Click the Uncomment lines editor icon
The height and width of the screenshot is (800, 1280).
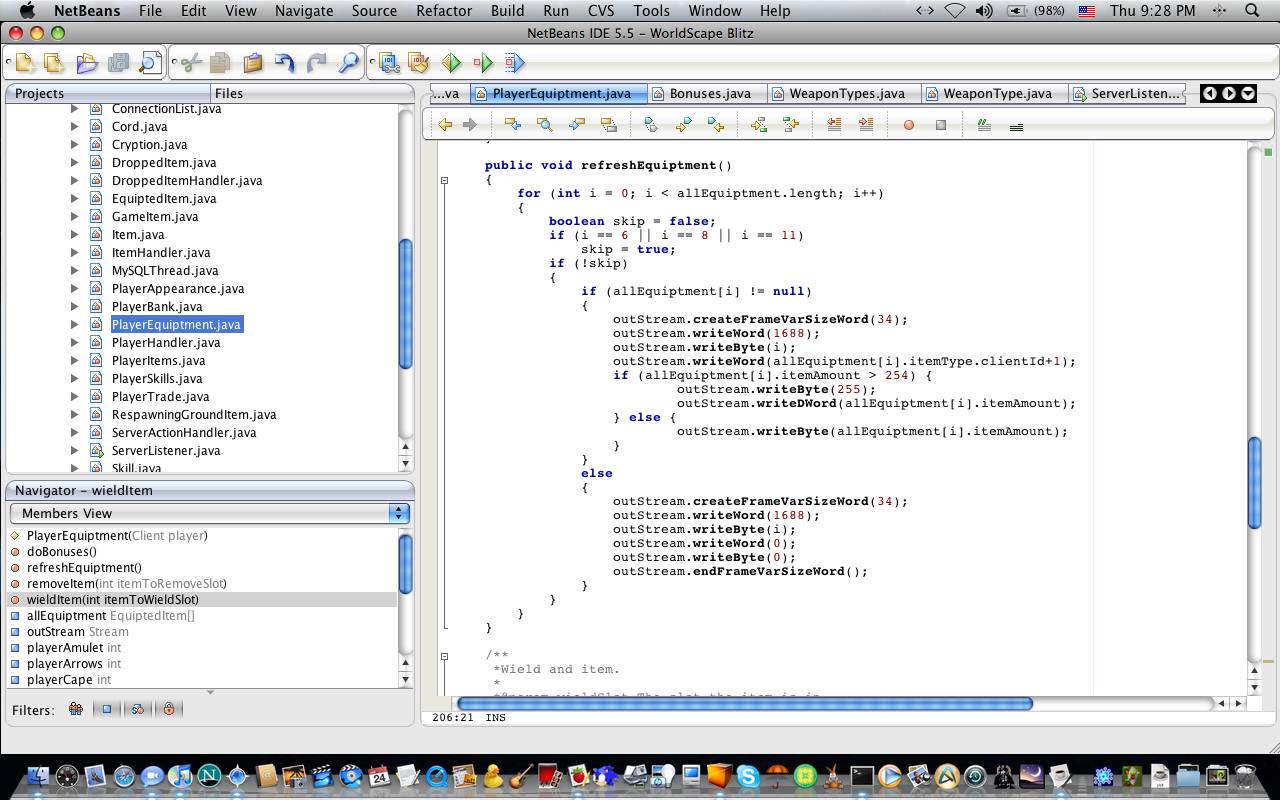(x=1016, y=126)
